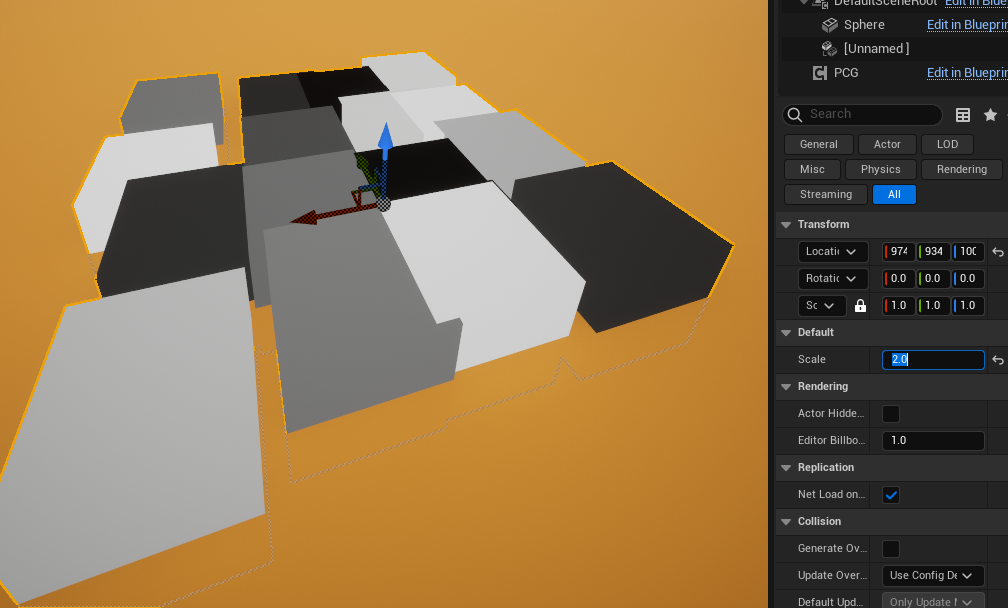Click the Location X value field

[899, 252]
